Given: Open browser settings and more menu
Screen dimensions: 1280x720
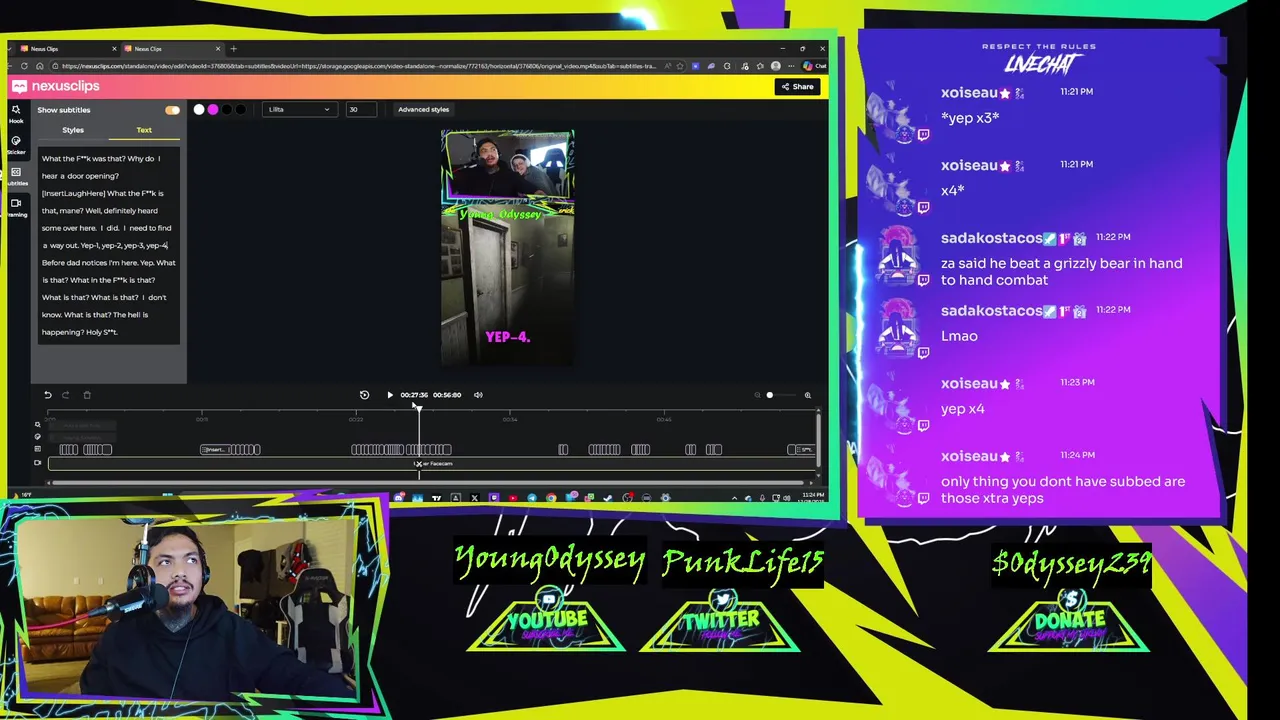Looking at the screenshot, I should point(791,66).
